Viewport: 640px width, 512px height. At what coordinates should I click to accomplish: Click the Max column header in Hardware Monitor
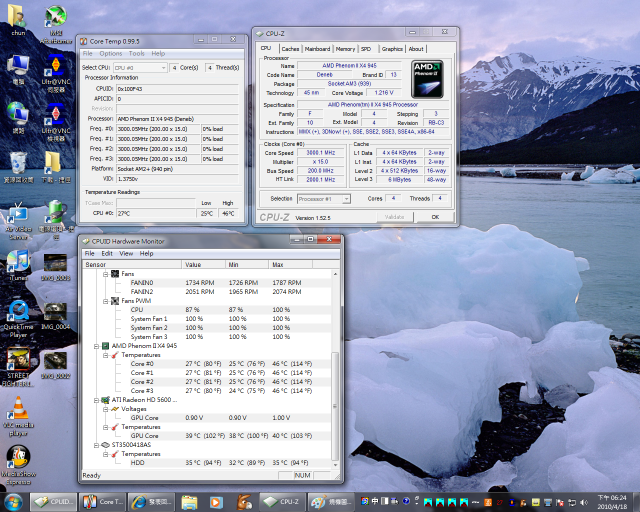(290, 265)
